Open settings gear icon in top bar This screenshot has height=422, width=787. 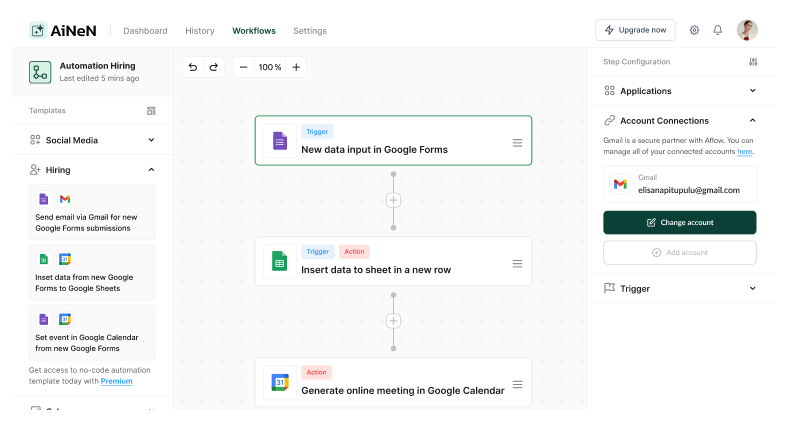coord(694,30)
